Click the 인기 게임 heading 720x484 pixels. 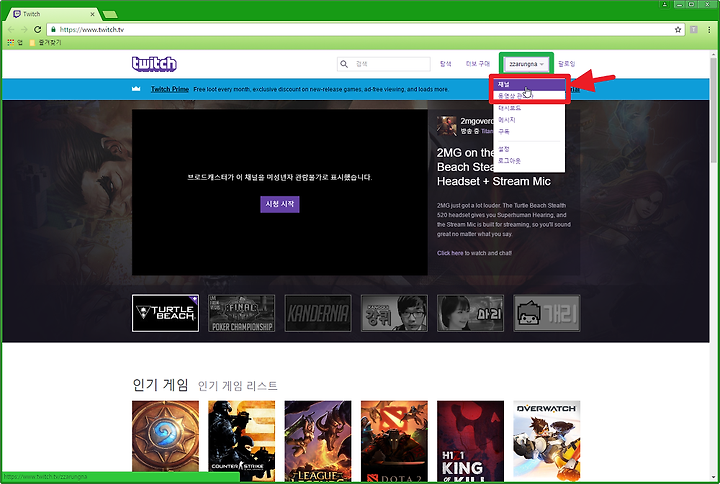click(160, 385)
